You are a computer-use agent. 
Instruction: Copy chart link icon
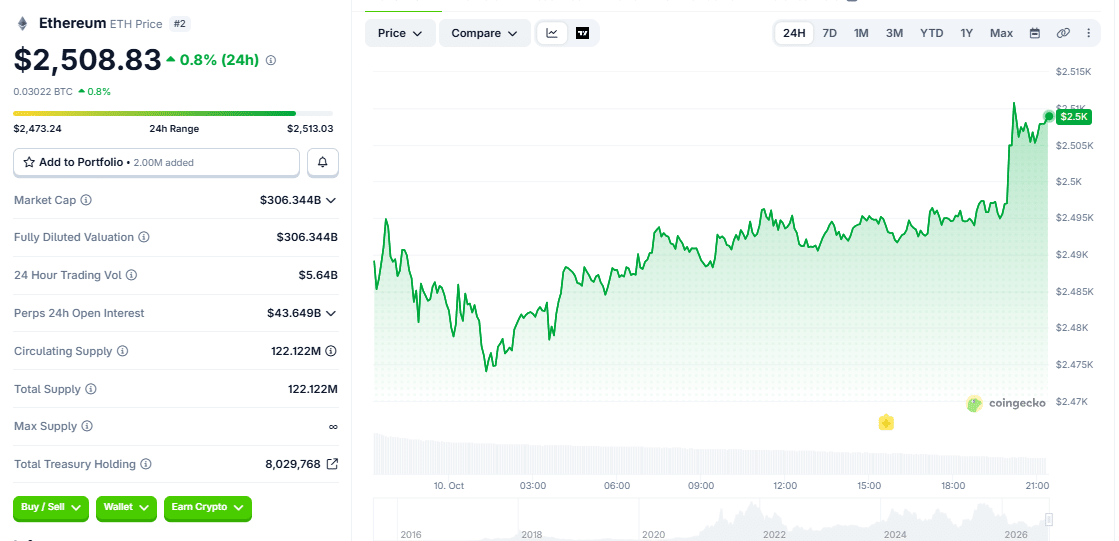click(x=1063, y=33)
